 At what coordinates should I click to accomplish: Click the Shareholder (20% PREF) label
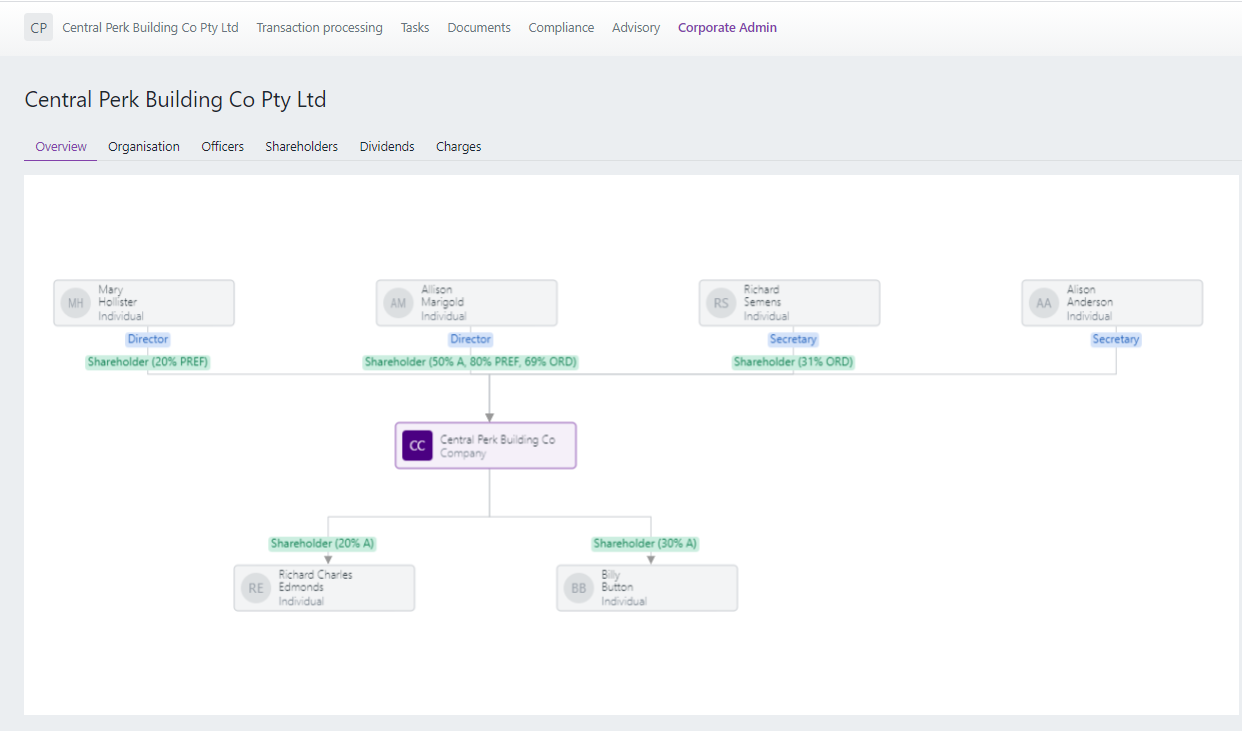pyautogui.click(x=148, y=362)
